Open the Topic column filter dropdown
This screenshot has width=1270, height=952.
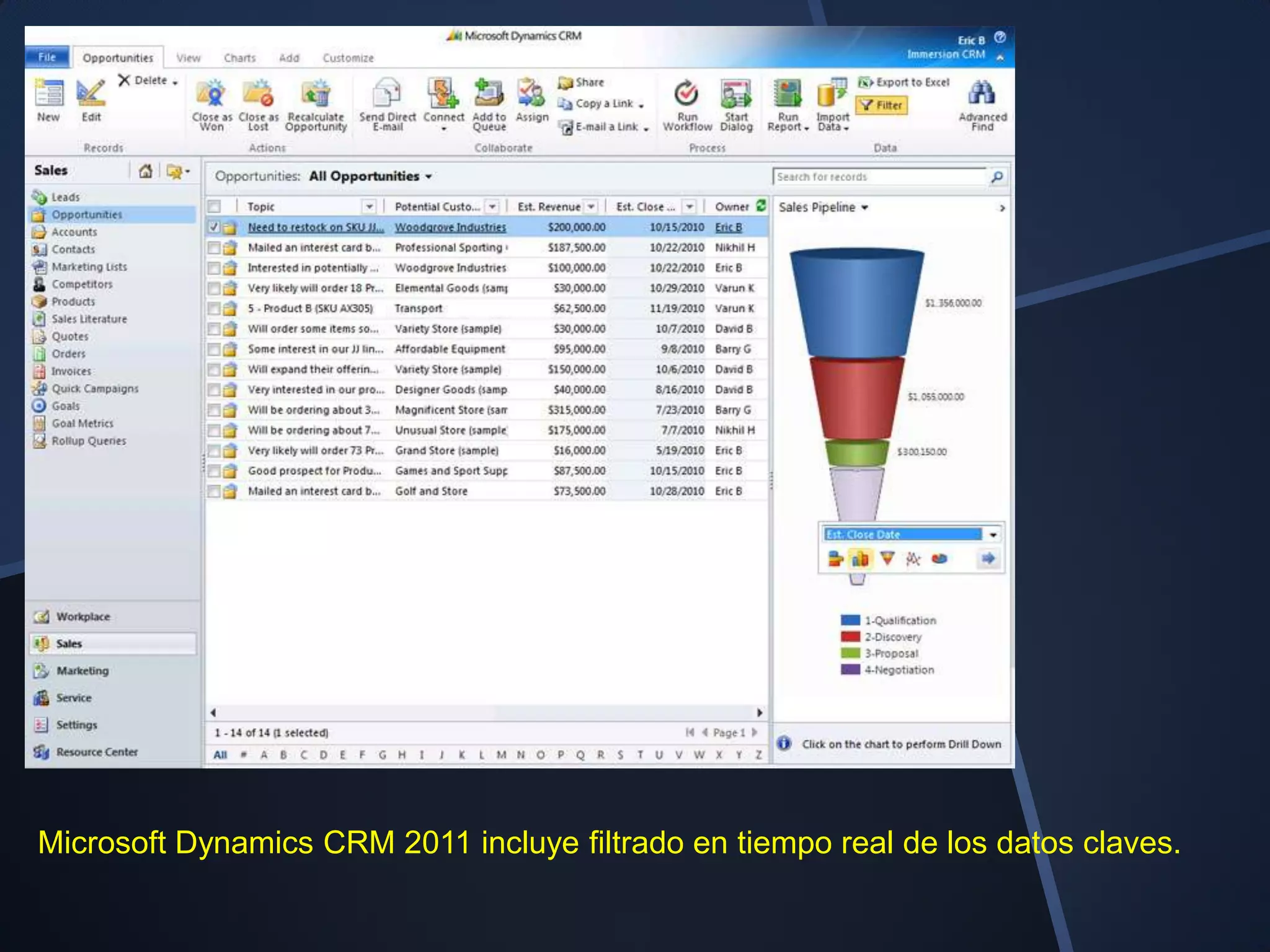[370, 206]
